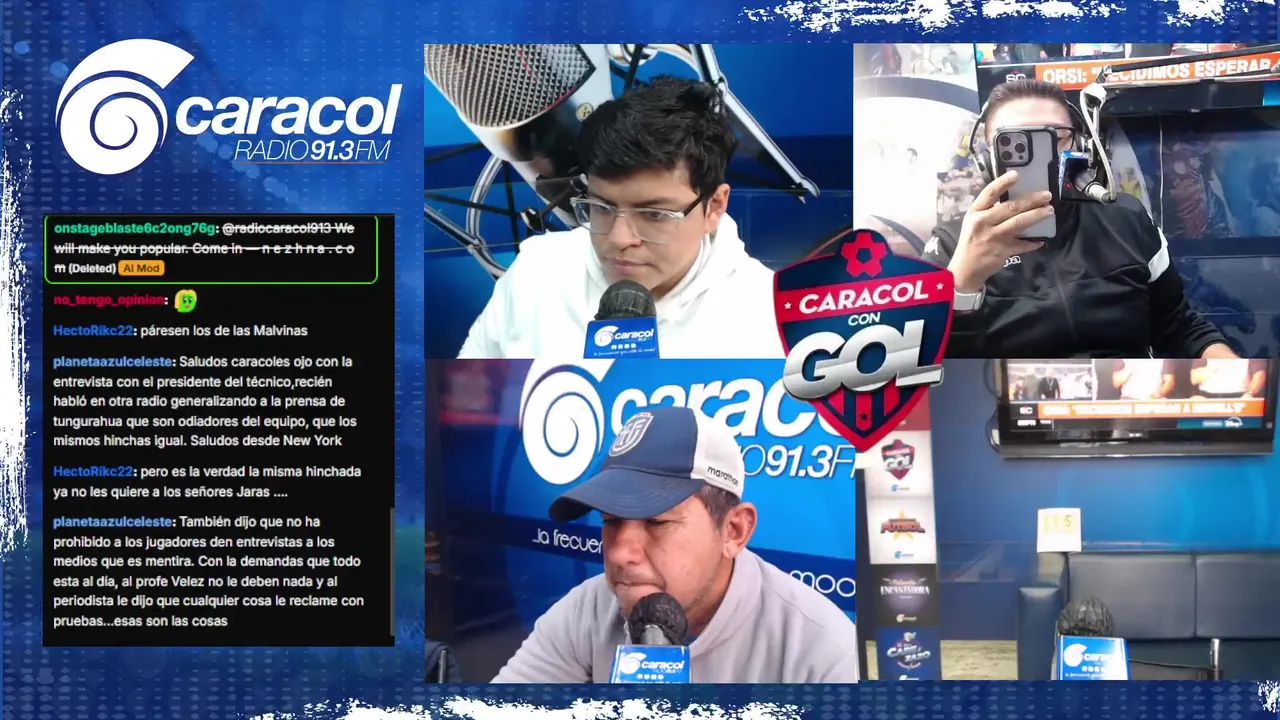1280x720 pixels.
Task: Click the Caracol microphone flag in empty studio
Action: point(1091,657)
